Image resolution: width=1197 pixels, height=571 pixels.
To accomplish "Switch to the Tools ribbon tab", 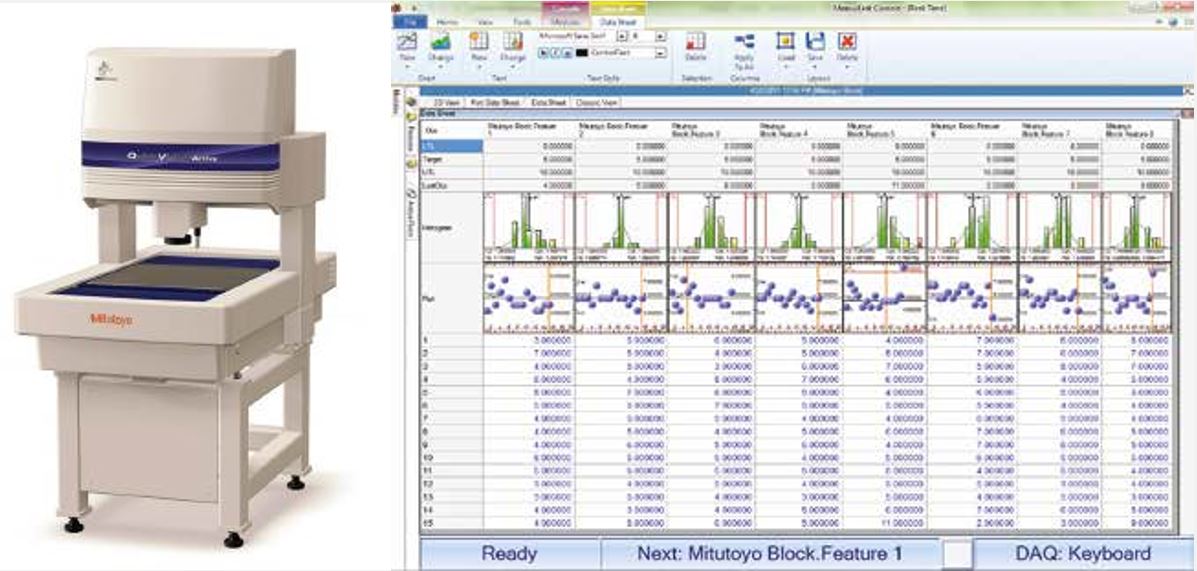I will (x=521, y=22).
